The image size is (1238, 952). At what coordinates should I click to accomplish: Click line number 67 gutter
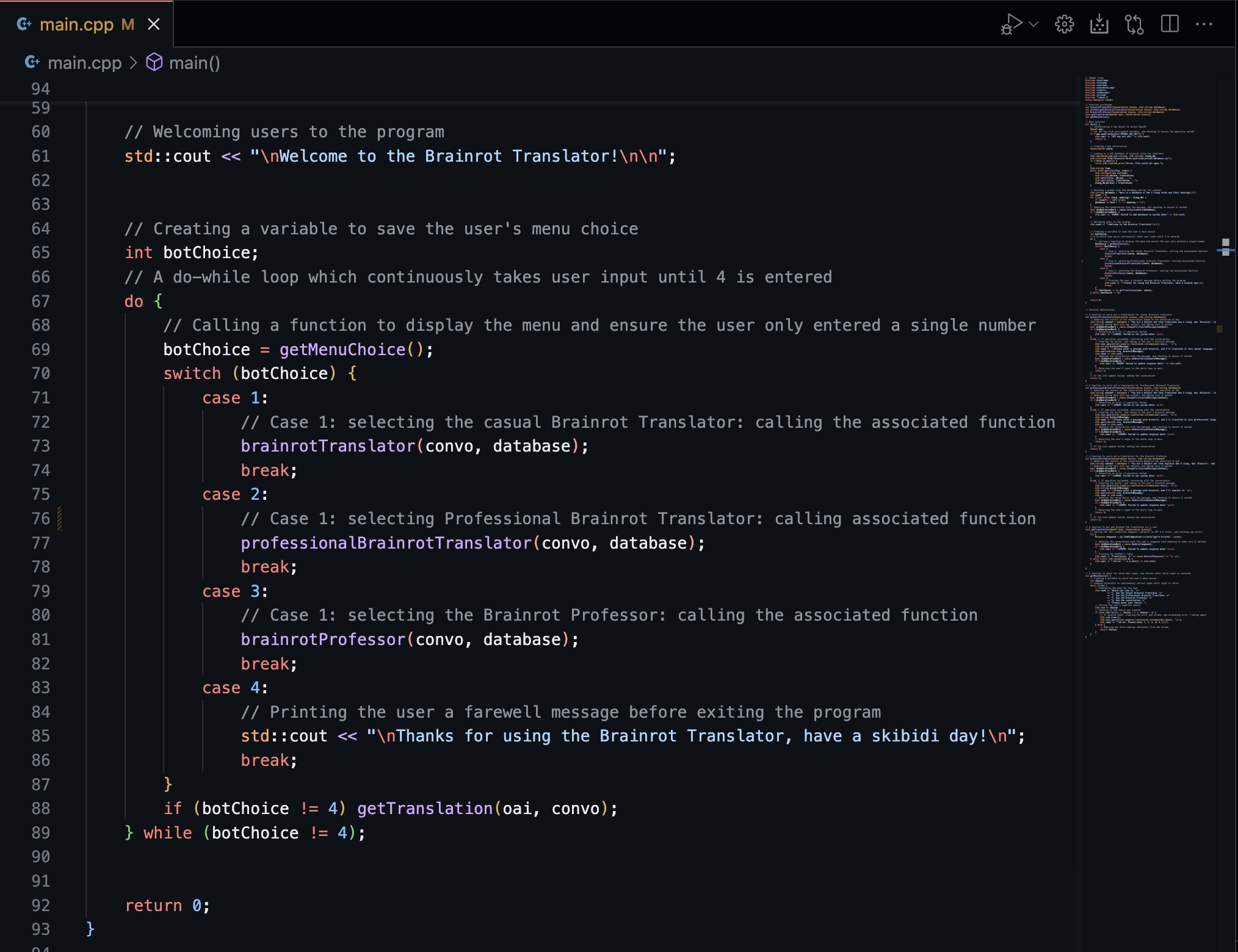pyautogui.click(x=40, y=301)
